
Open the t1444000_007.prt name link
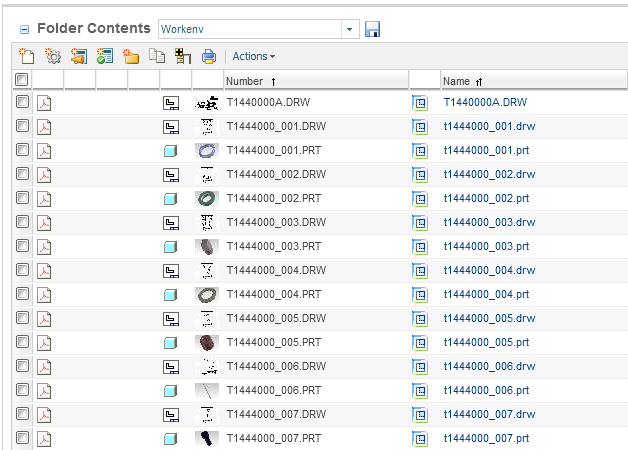[x=486, y=438]
